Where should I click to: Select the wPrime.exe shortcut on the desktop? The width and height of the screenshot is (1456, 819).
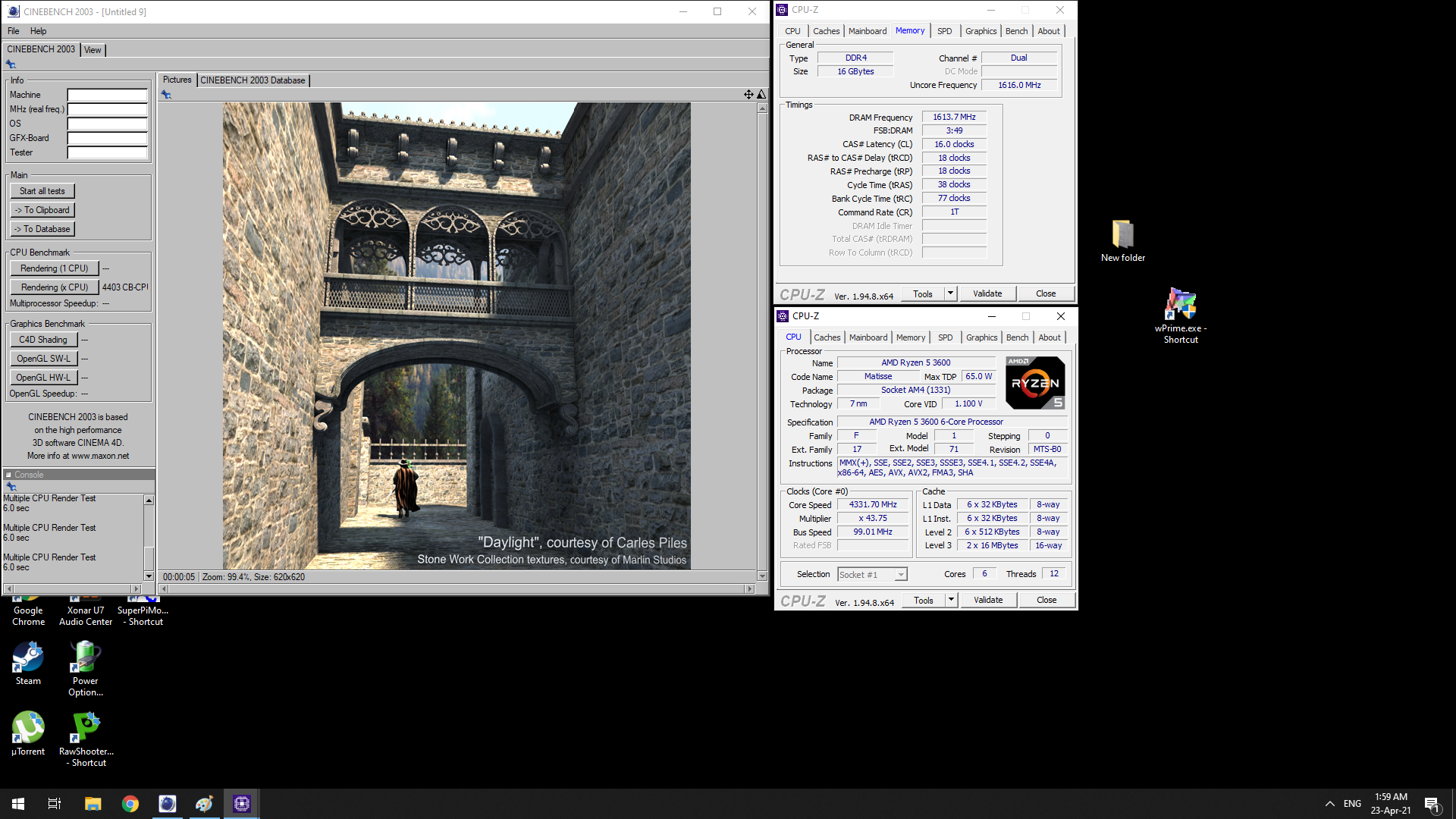coord(1181,315)
